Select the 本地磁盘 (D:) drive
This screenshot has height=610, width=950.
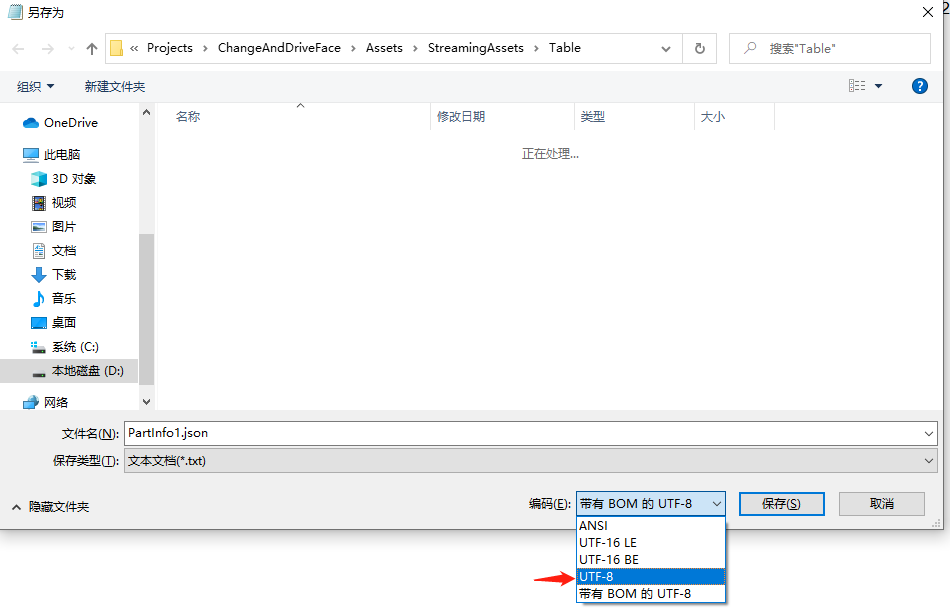[69, 371]
